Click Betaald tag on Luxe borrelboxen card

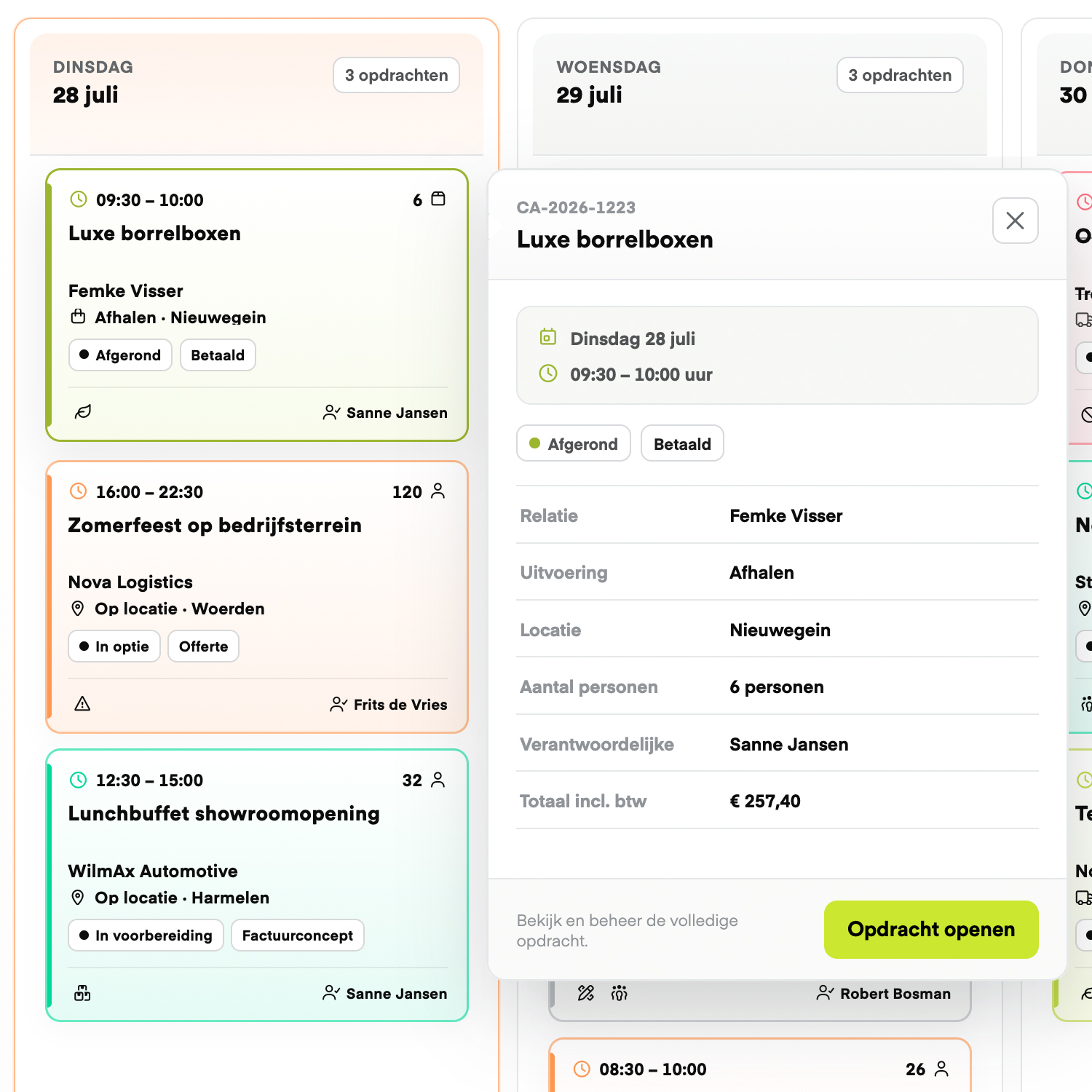pyautogui.click(x=218, y=355)
